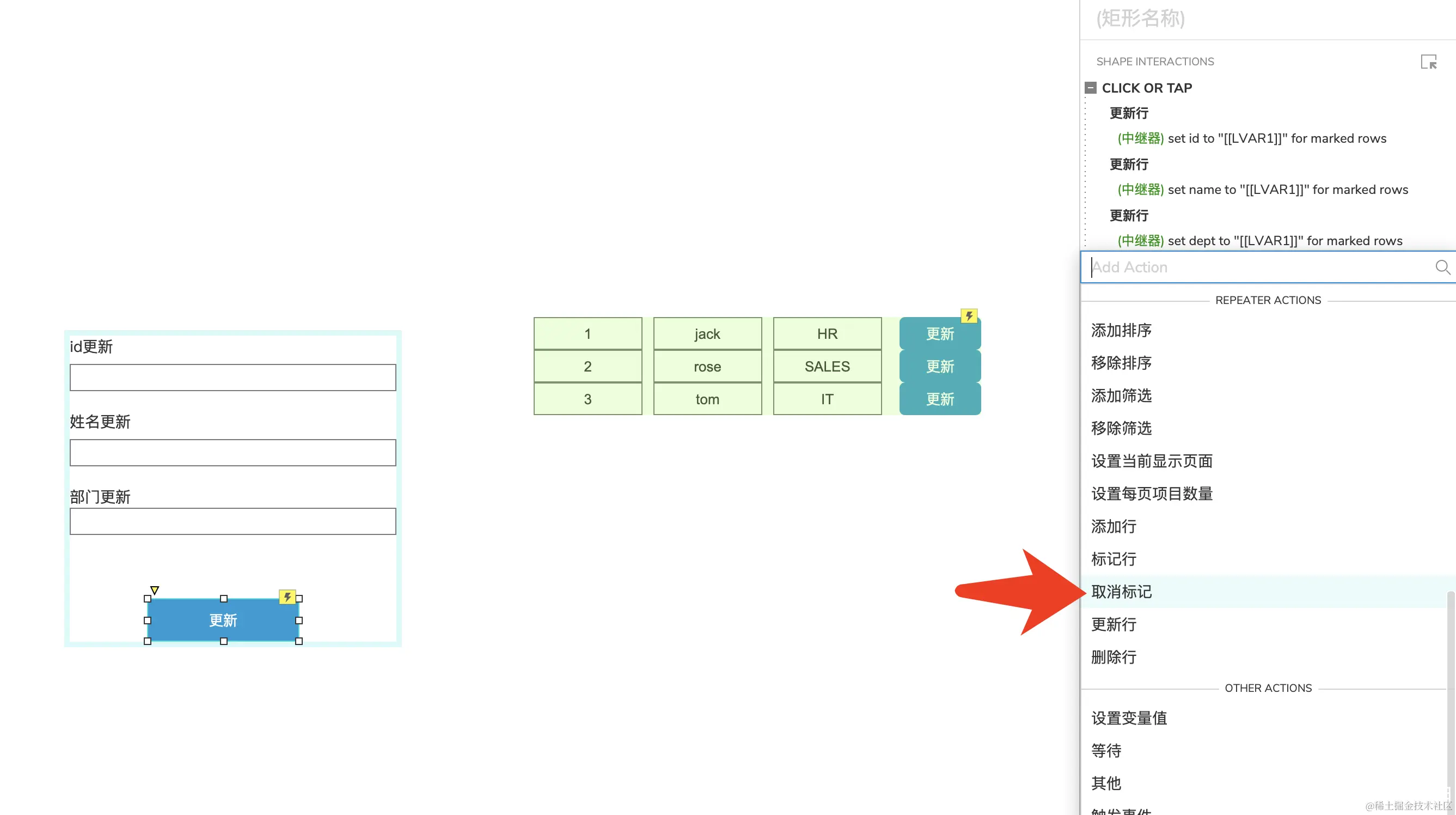Viewport: 1456px width, 815px height.
Task: Click the search magnifier icon
Action: 1442,267
